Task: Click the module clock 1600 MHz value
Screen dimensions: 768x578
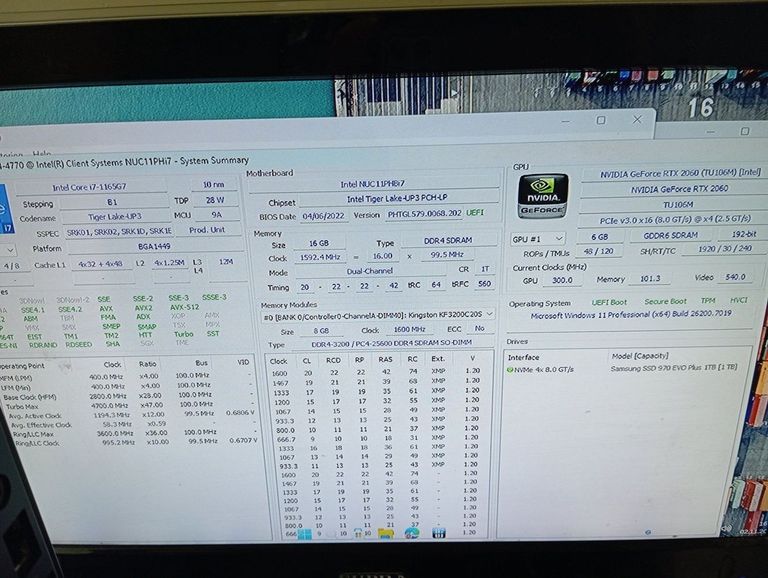Action: pyautogui.click(x=409, y=330)
